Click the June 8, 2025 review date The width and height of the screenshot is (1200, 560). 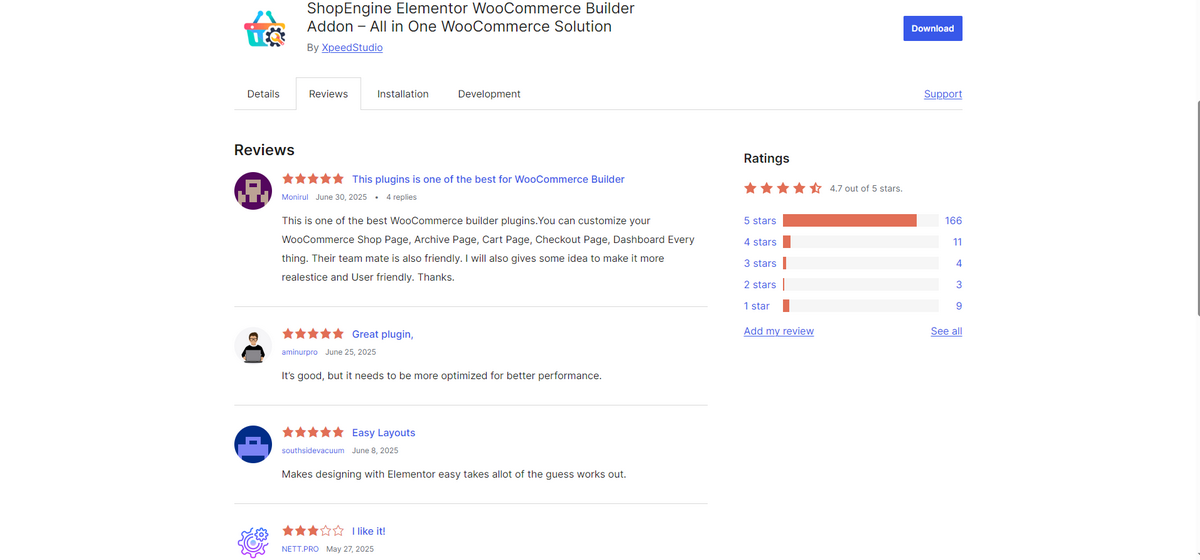pyautogui.click(x=373, y=450)
